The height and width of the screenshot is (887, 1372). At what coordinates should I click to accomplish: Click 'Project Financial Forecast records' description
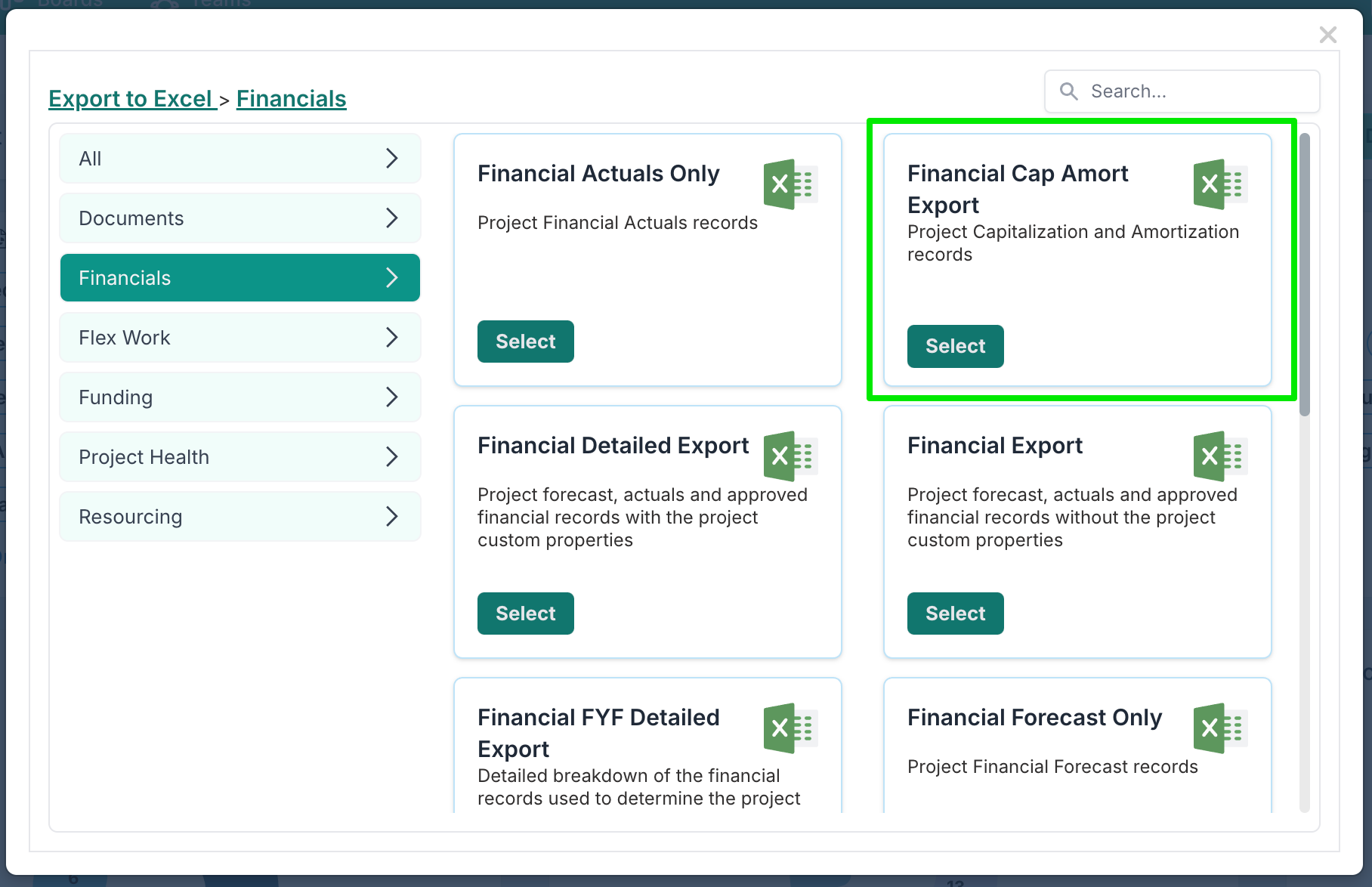(1052, 767)
